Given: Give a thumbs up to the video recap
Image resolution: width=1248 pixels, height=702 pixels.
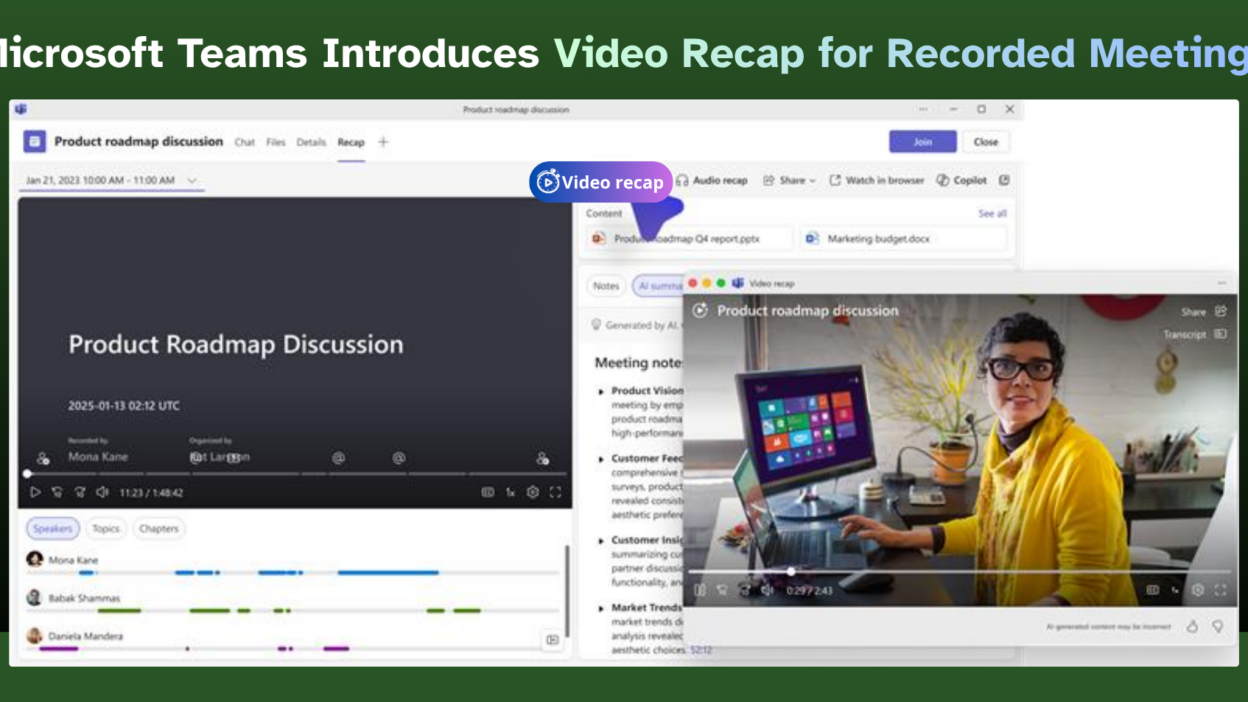Looking at the screenshot, I should [x=1192, y=627].
